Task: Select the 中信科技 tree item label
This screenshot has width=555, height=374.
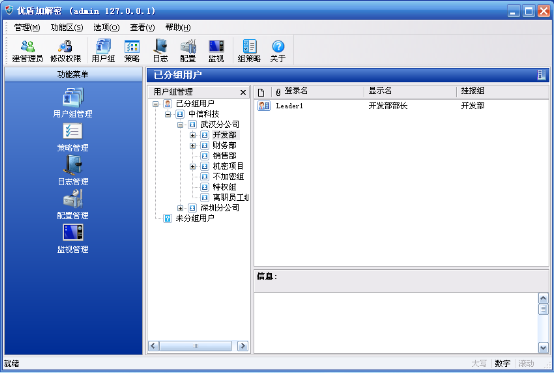Action: coord(204,114)
